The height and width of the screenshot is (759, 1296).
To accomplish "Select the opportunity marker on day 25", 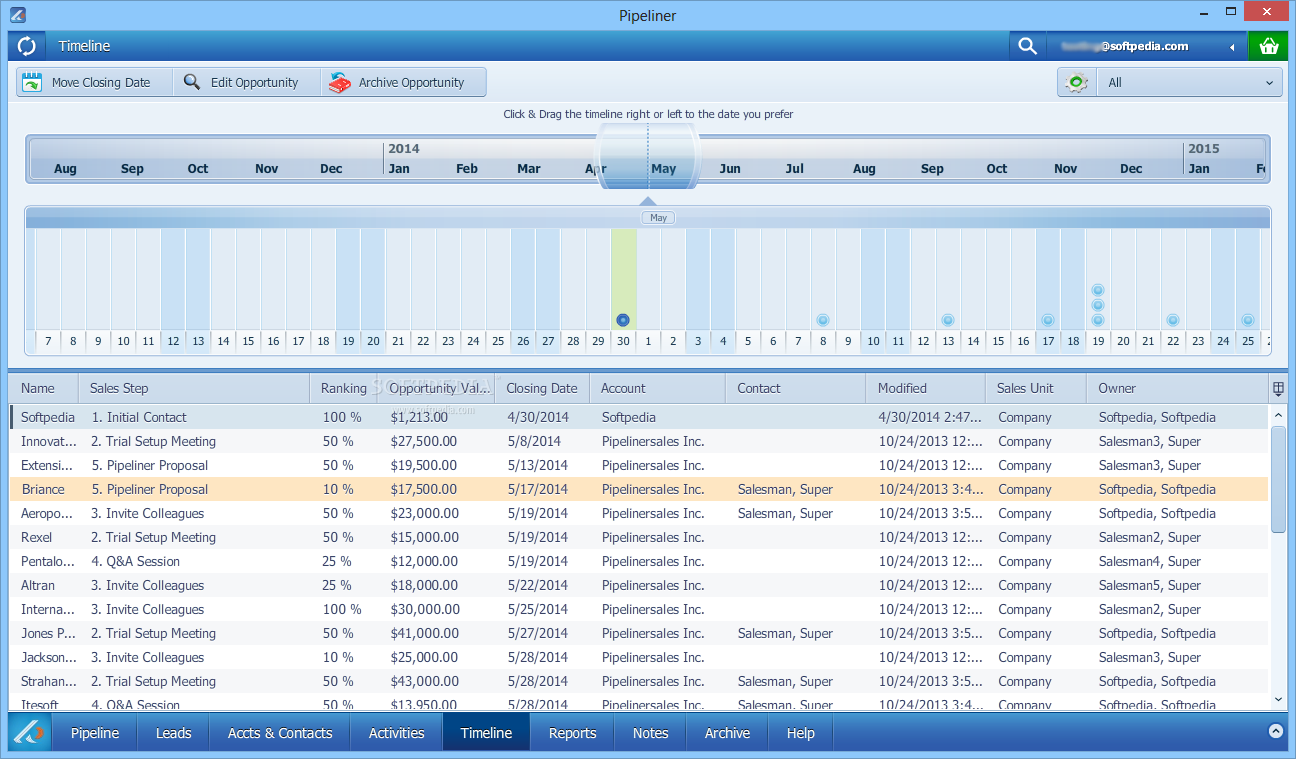I will tap(1248, 320).
